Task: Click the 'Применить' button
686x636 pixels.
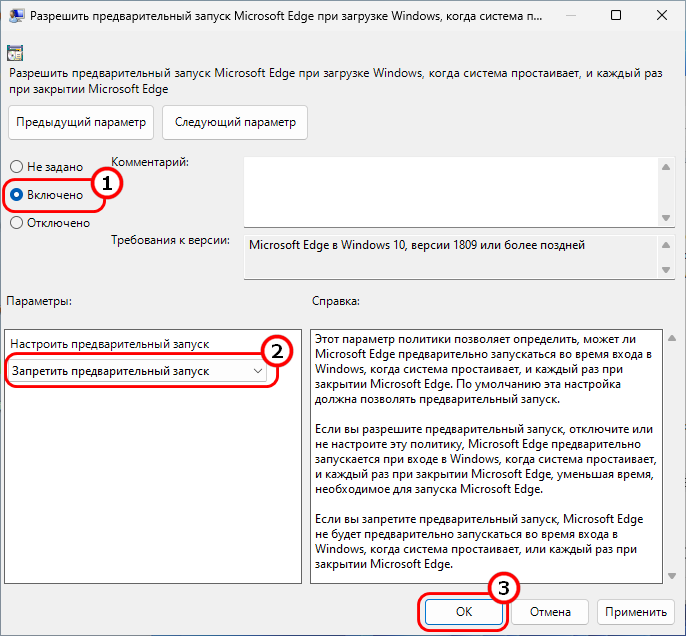Action: point(636,612)
